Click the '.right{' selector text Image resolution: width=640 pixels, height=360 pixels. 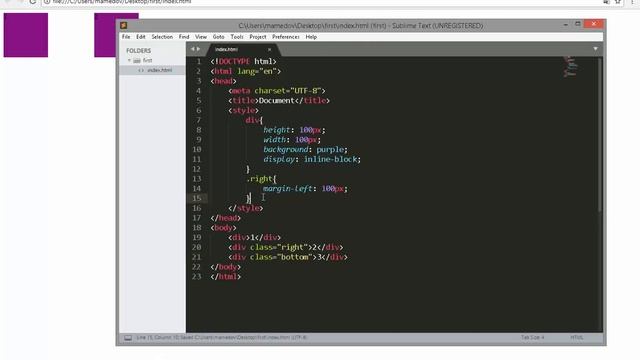click(261, 179)
